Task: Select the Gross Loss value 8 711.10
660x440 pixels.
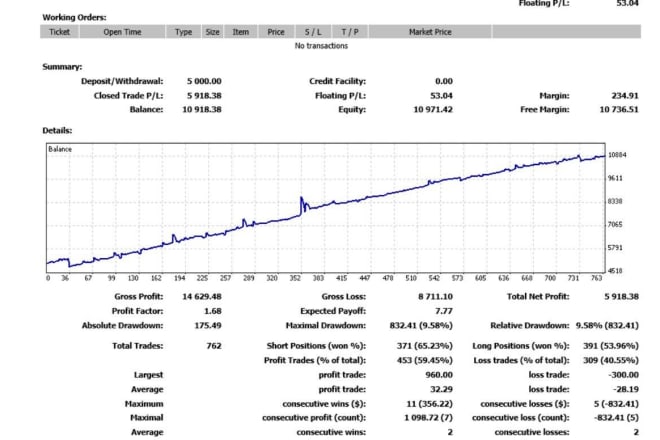Action: click(435, 296)
